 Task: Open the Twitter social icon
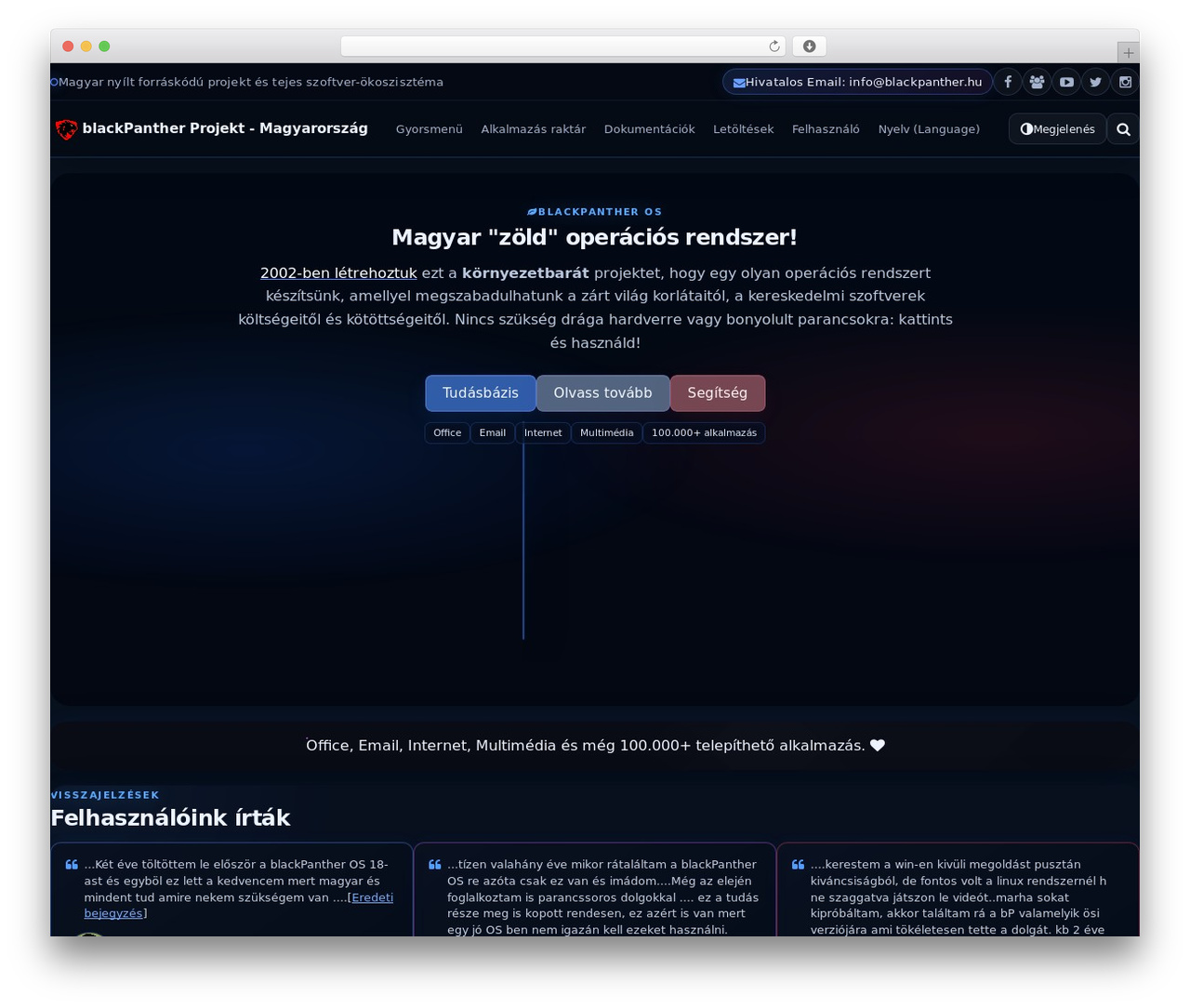1096,82
